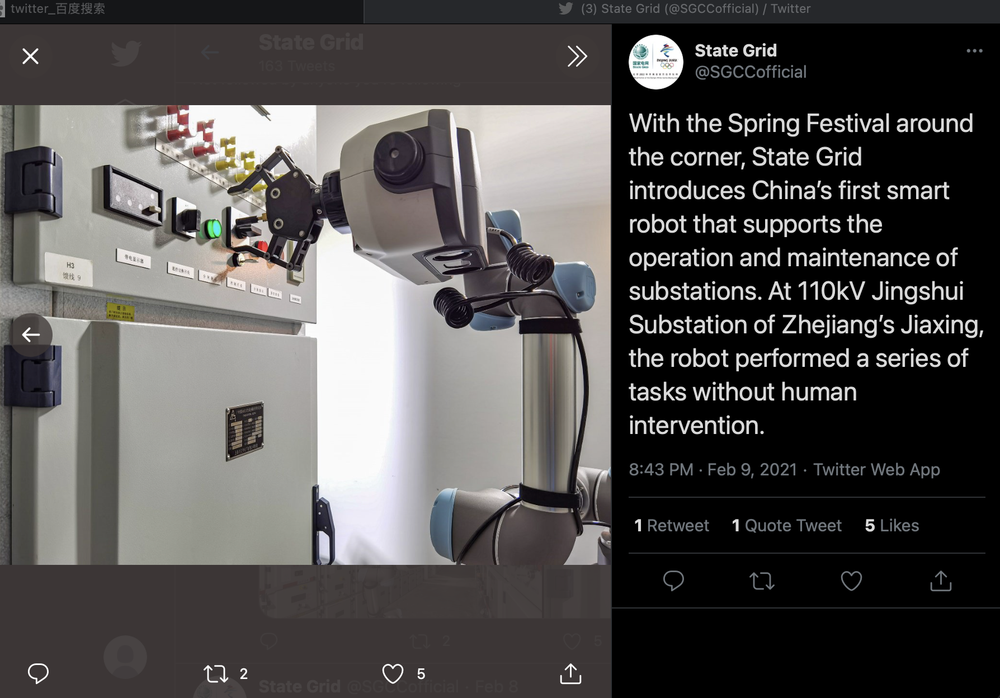1000x698 pixels.
Task: Open the tweet's more options menu
Action: 974,51
